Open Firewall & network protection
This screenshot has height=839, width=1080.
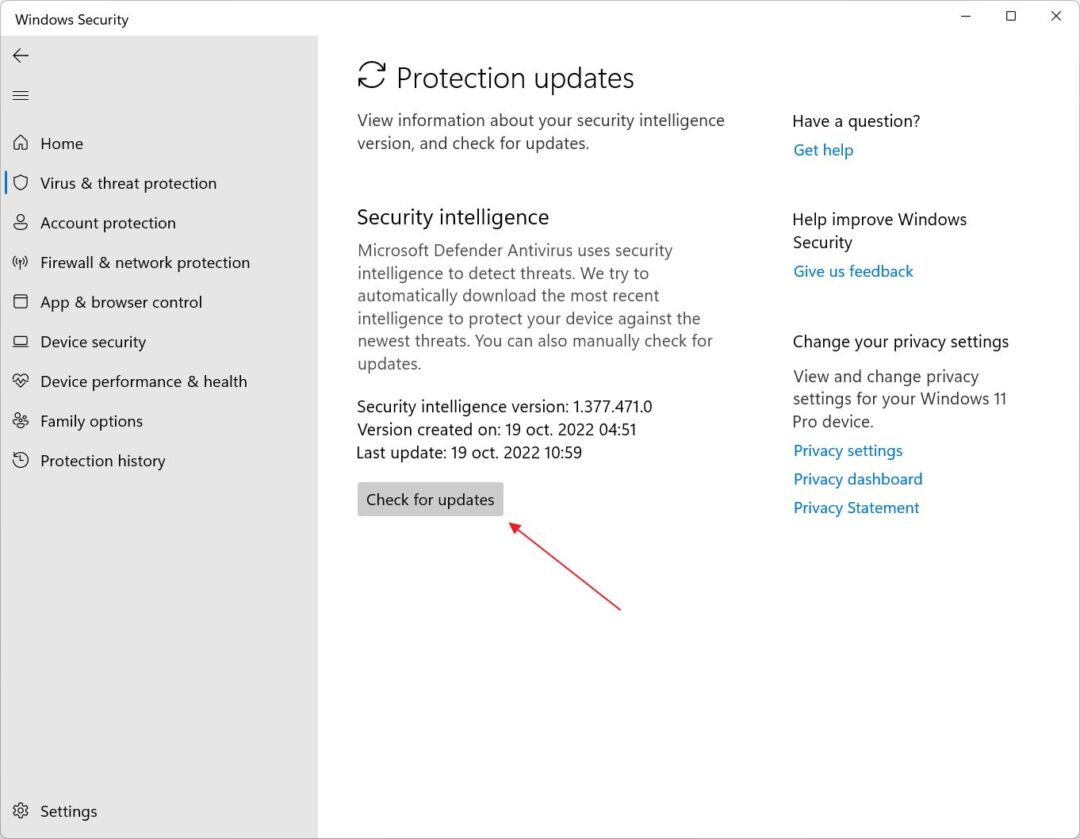click(x=145, y=262)
